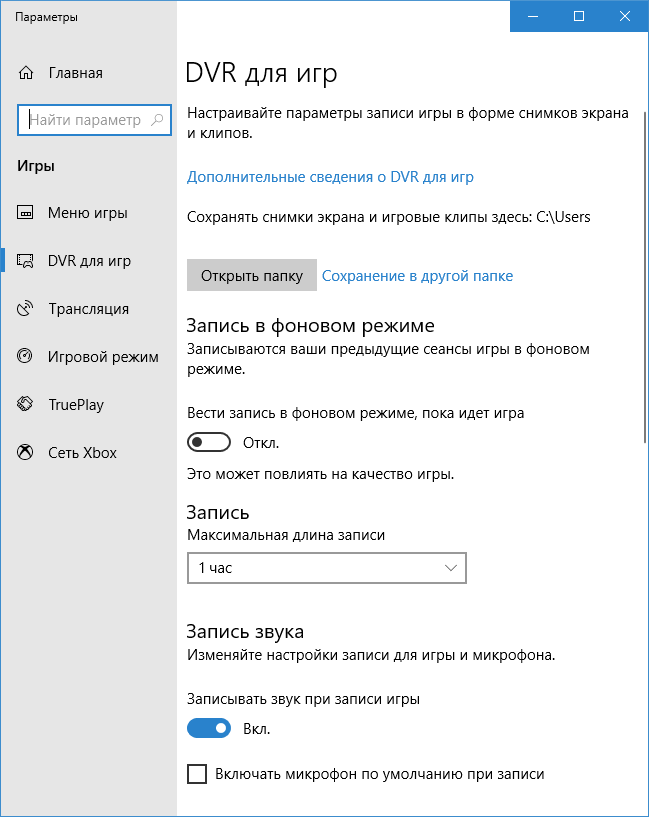
Task: Click the text Это может повлиять на качество игры
Action: (320, 474)
